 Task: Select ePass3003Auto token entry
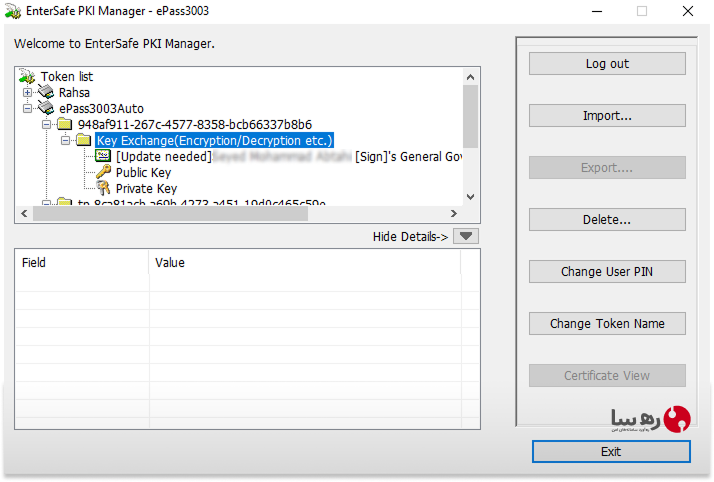click(102, 109)
